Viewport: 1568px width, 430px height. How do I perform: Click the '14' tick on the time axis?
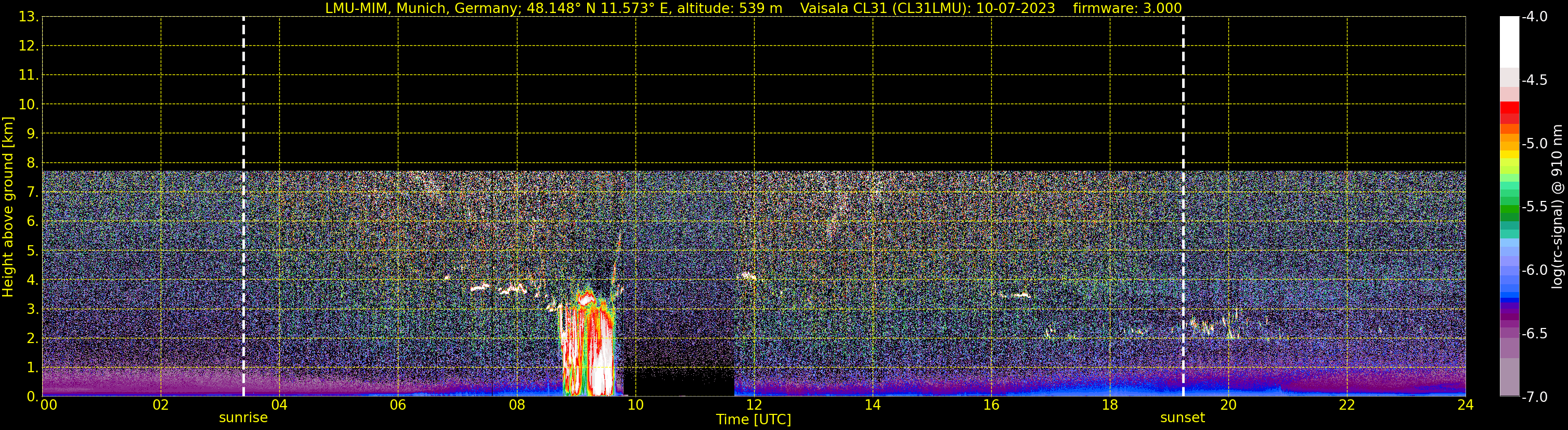tap(873, 405)
